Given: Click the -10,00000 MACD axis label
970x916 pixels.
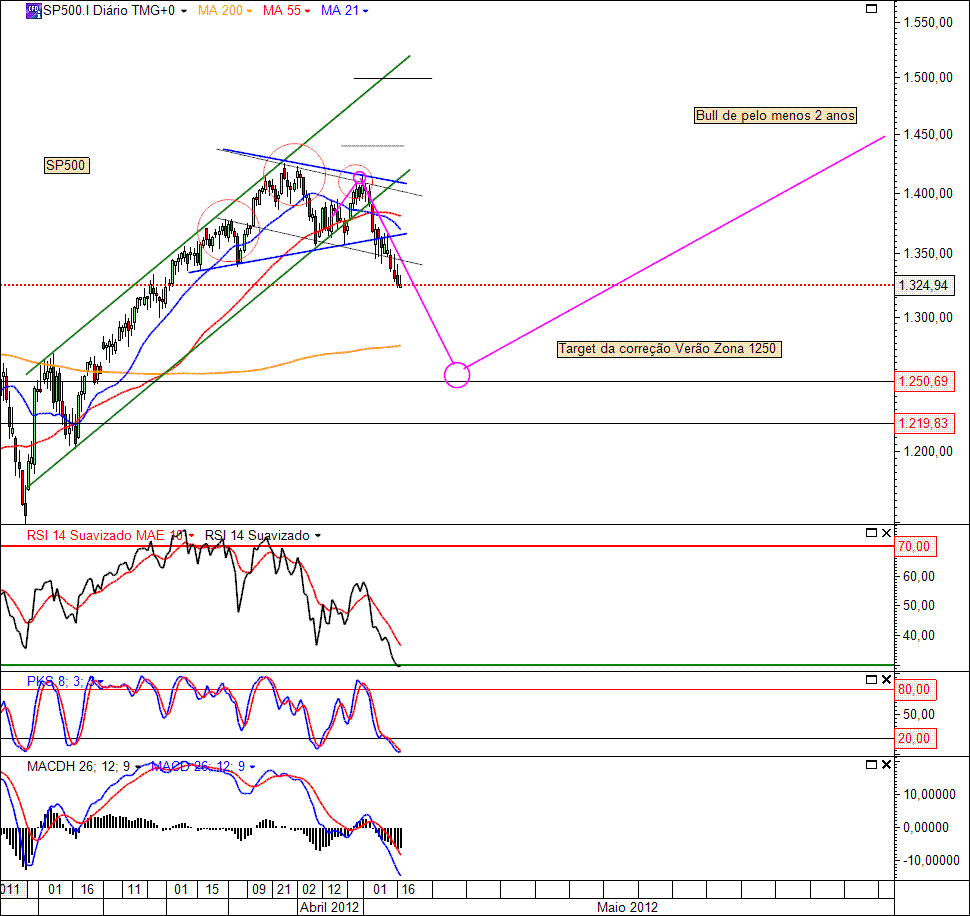Looking at the screenshot, I should [x=932, y=860].
